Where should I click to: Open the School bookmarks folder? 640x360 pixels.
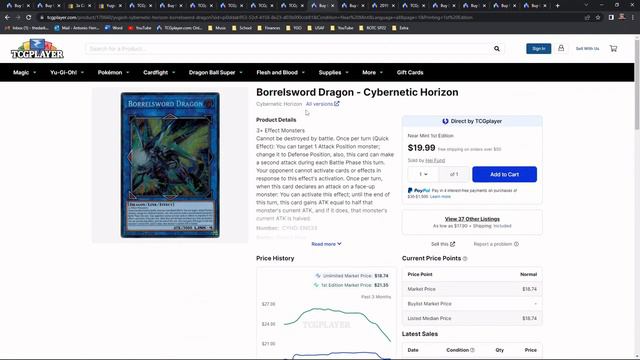click(242, 28)
